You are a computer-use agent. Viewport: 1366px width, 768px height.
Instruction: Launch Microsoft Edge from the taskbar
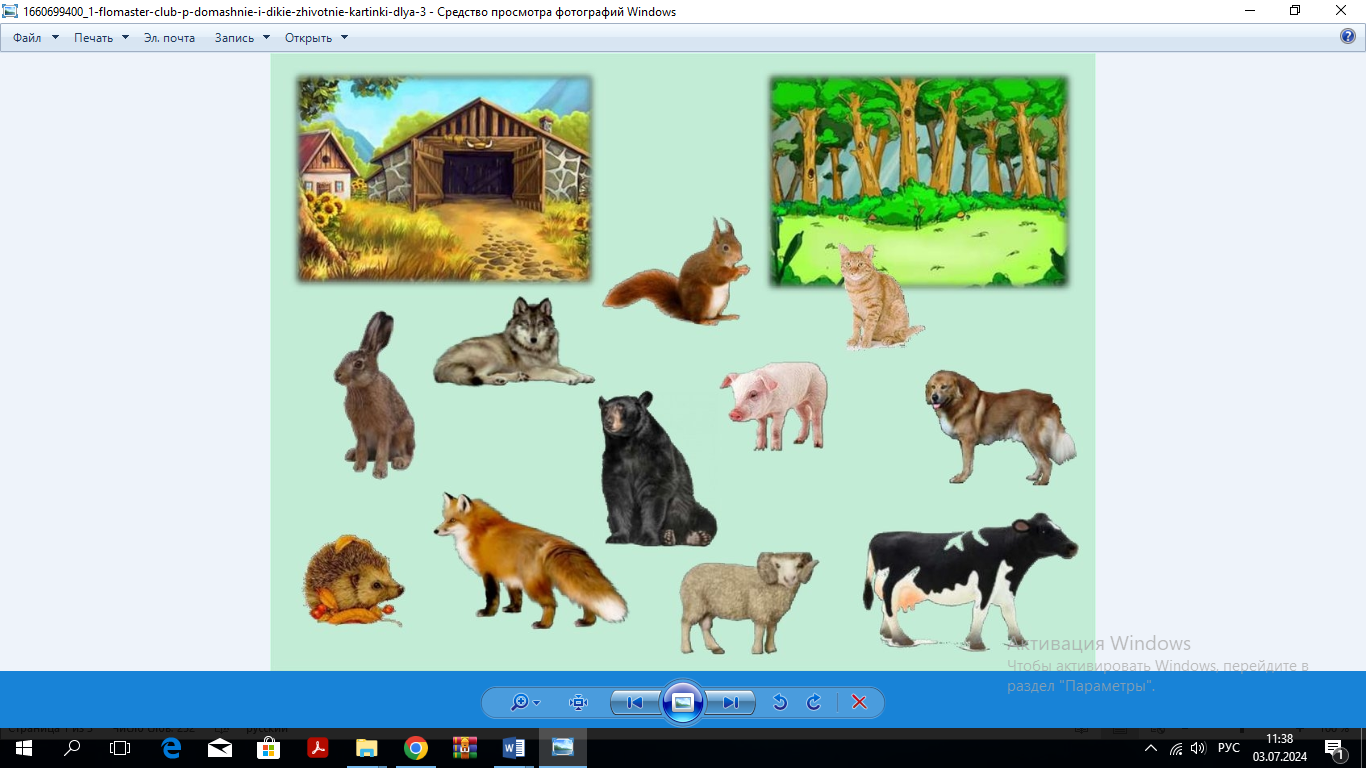171,748
